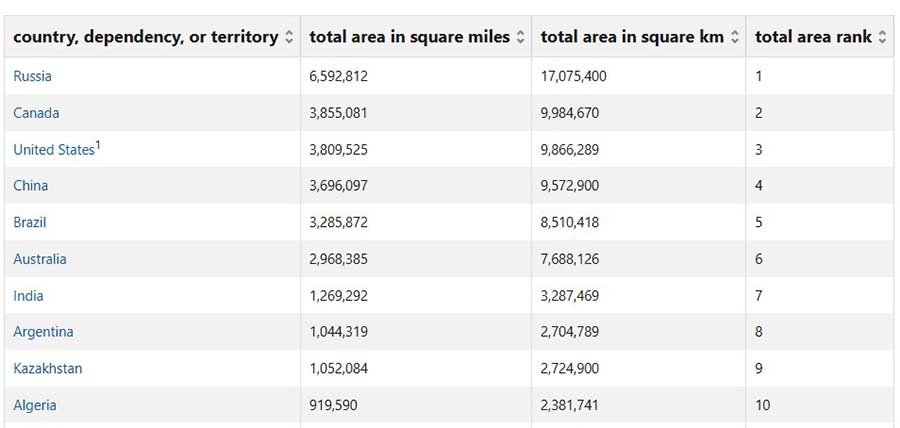Click Canada's square miles value 3,855,081
Viewport: 900px width, 428px height.
pyautogui.click(x=339, y=113)
